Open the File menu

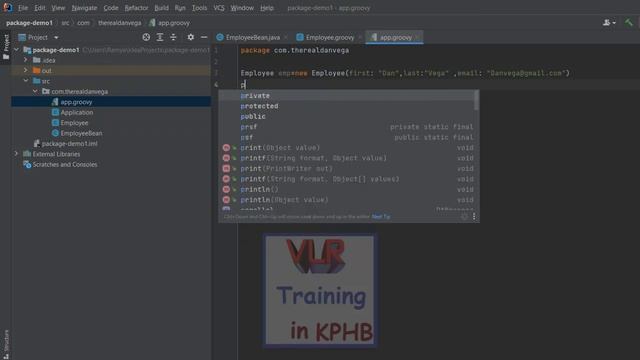click(x=23, y=8)
